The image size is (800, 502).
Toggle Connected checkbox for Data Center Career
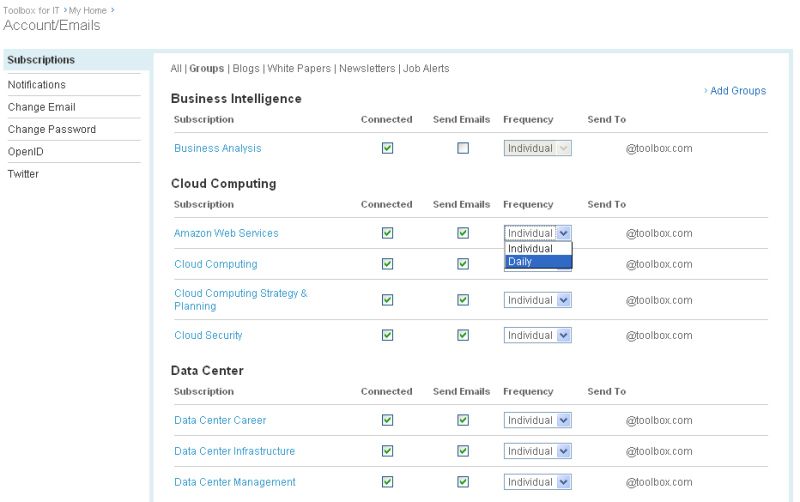click(387, 420)
